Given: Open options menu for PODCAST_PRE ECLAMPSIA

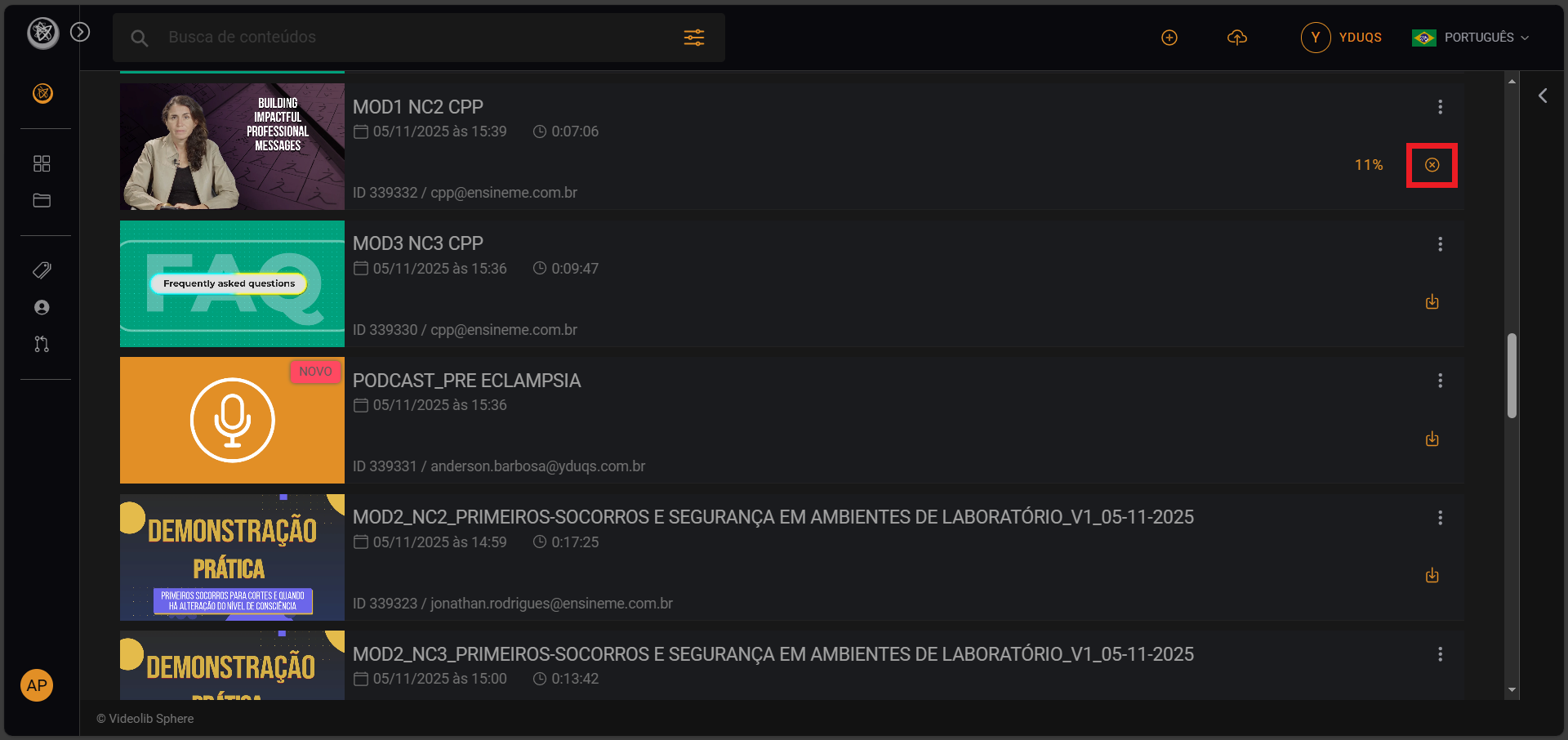Looking at the screenshot, I should coord(1440,381).
